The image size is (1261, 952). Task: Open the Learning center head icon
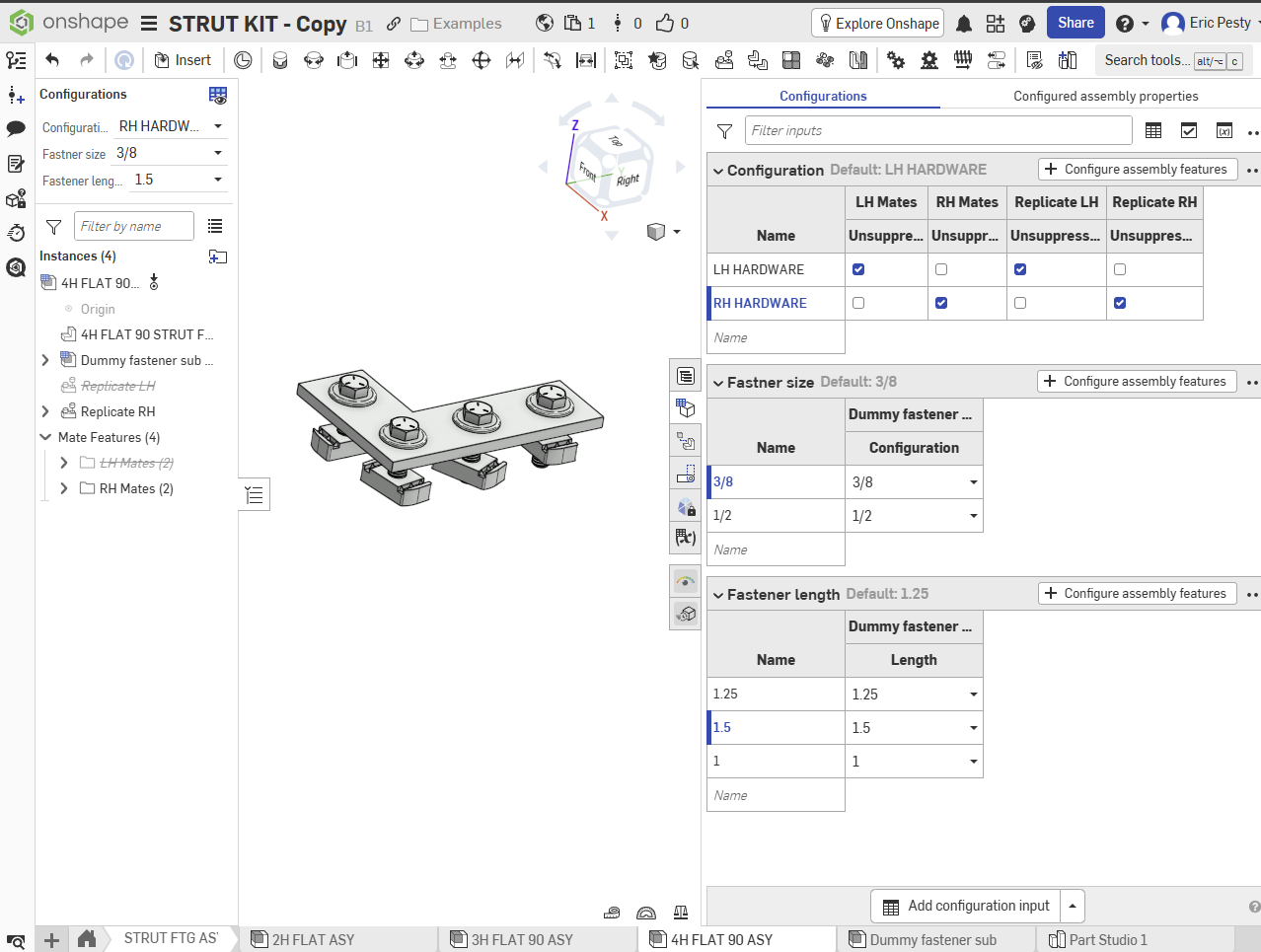(1027, 24)
